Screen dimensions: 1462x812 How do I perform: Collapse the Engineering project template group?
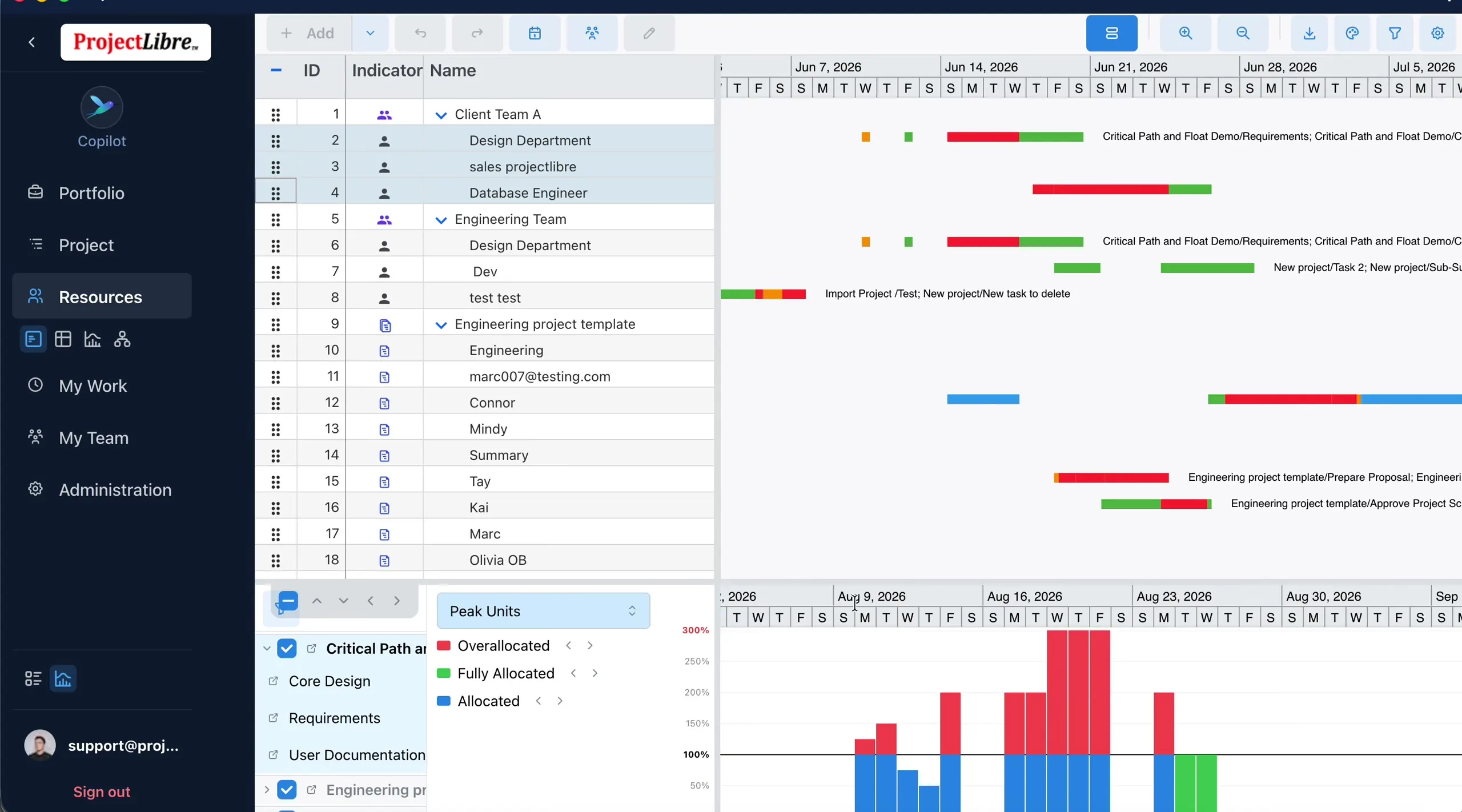[441, 324]
